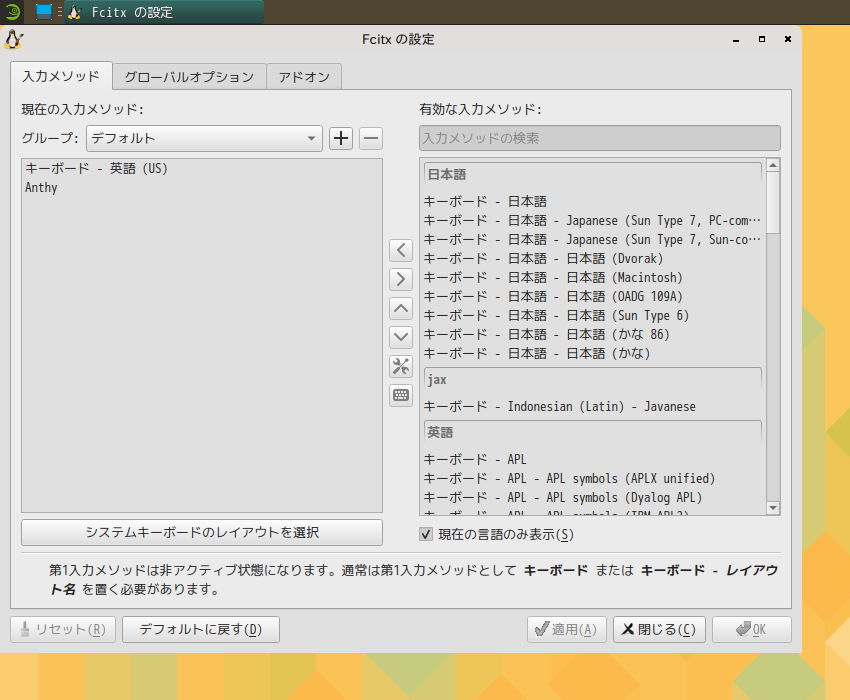This screenshot has width=850, height=700.
Task: Select キーボード - APL entry
Action: tap(593, 460)
